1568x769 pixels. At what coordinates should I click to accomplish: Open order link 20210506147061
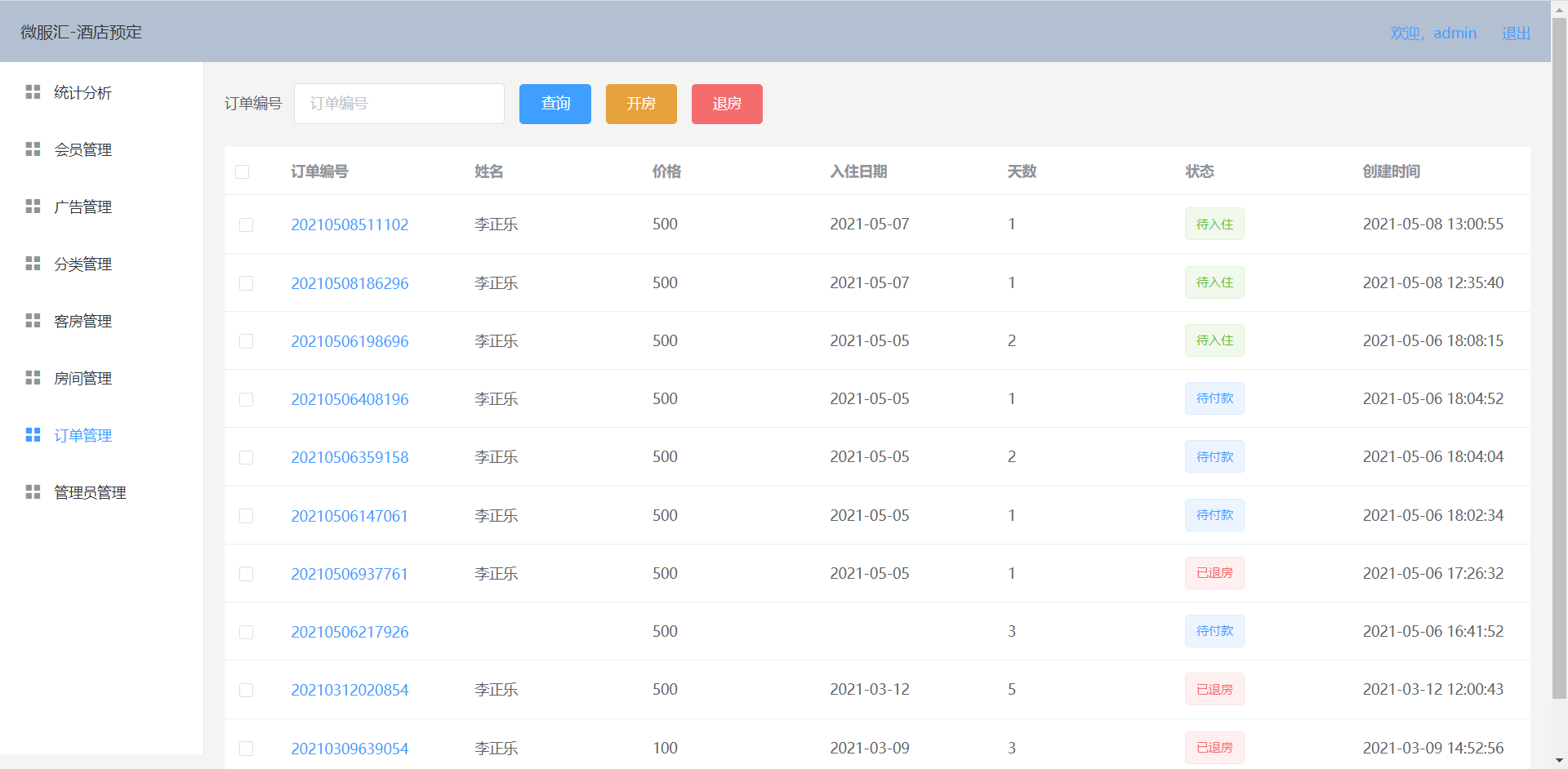point(350,516)
